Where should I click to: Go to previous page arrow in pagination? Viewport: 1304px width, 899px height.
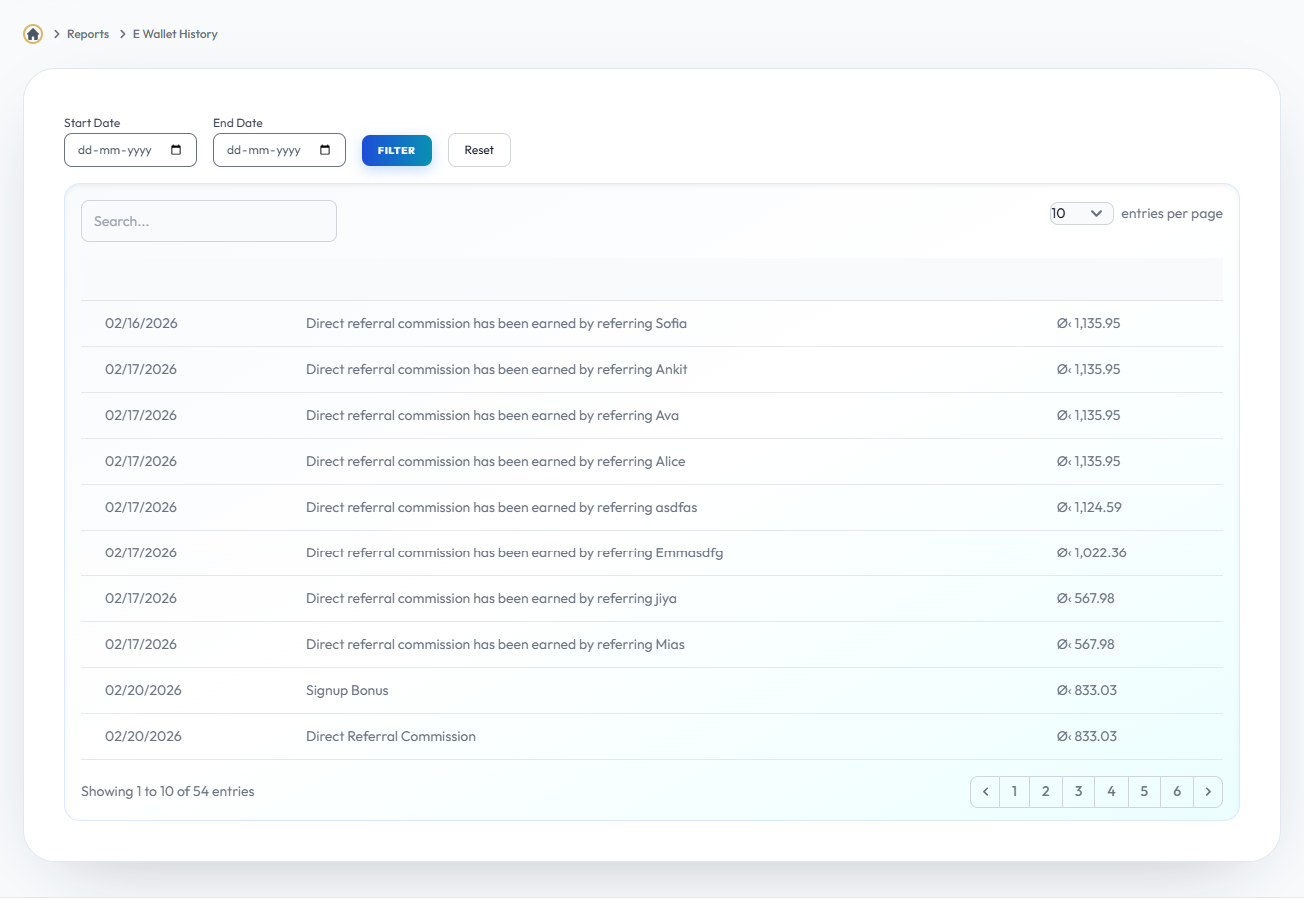pos(985,792)
